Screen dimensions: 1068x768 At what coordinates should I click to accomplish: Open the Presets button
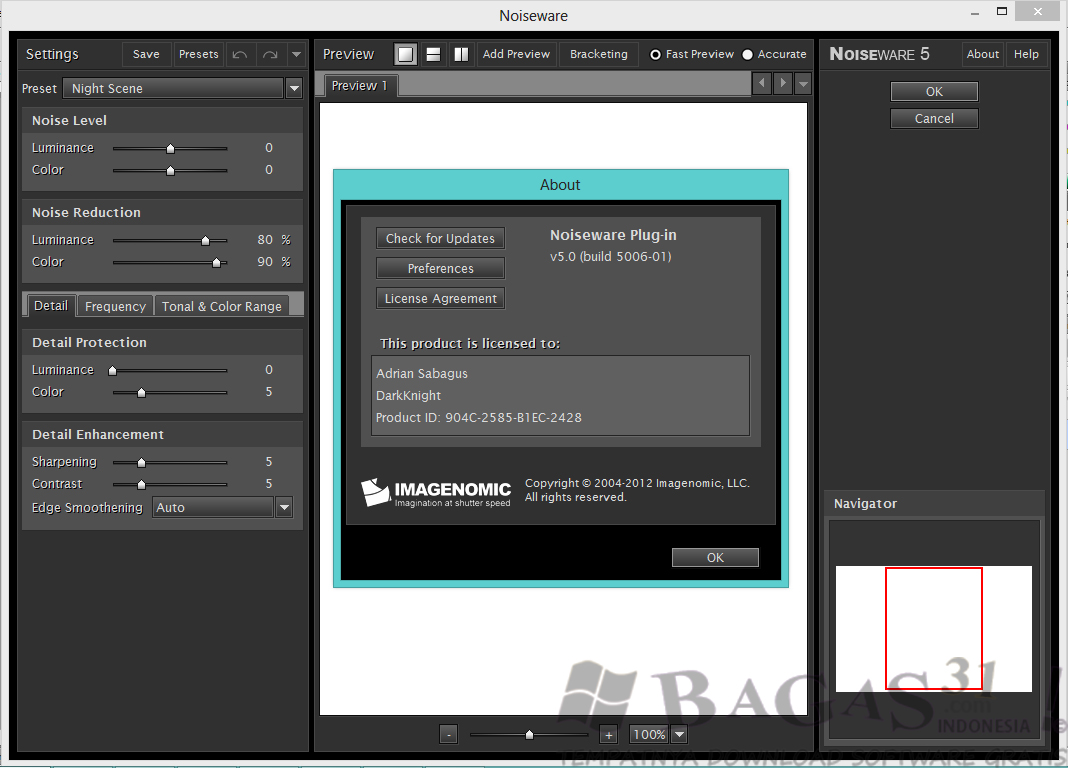click(x=198, y=54)
